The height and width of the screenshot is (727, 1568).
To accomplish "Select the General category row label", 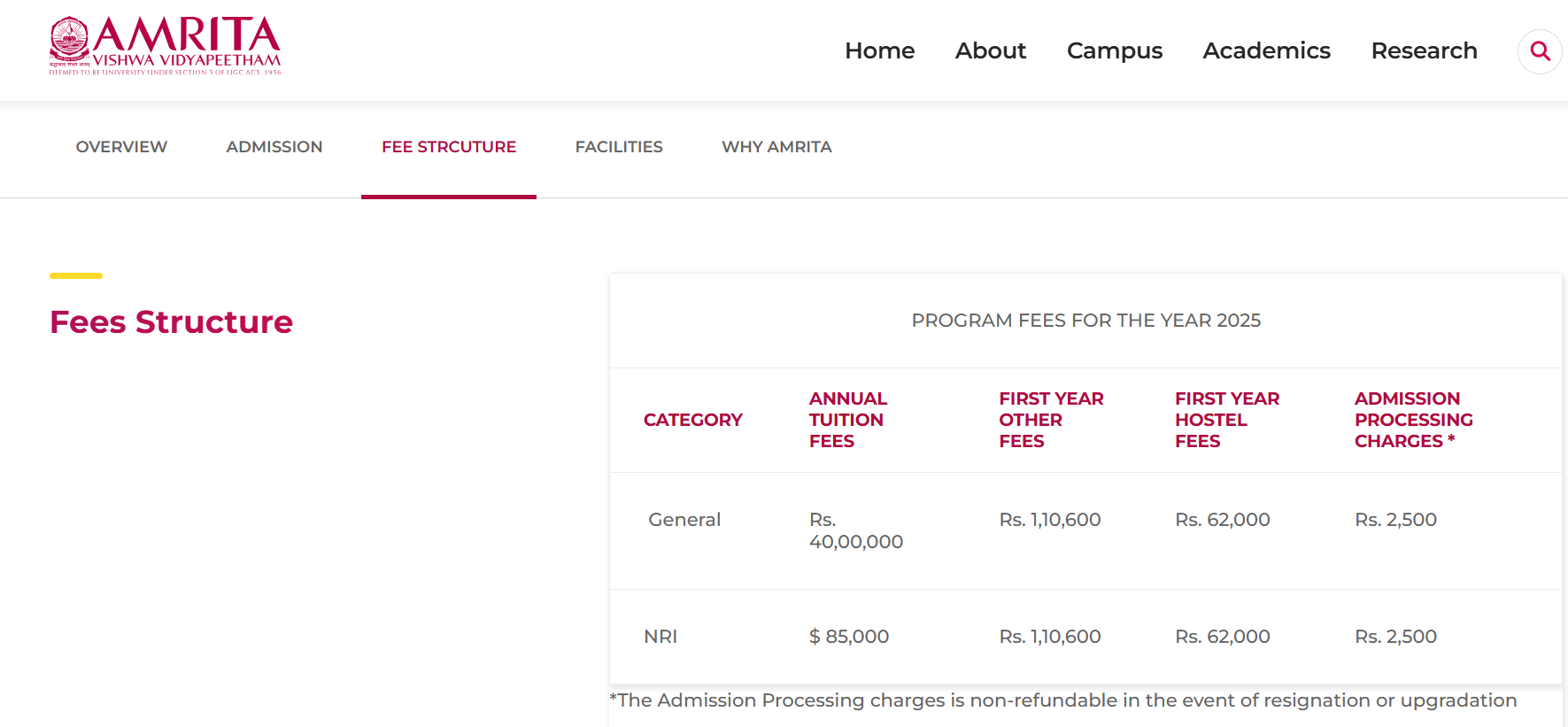I will [684, 520].
